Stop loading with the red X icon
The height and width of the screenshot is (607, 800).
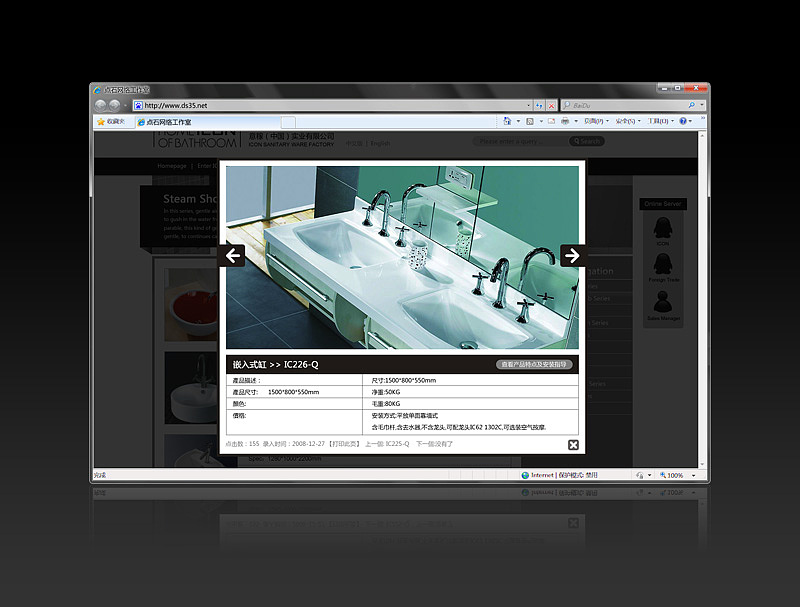tap(551, 106)
